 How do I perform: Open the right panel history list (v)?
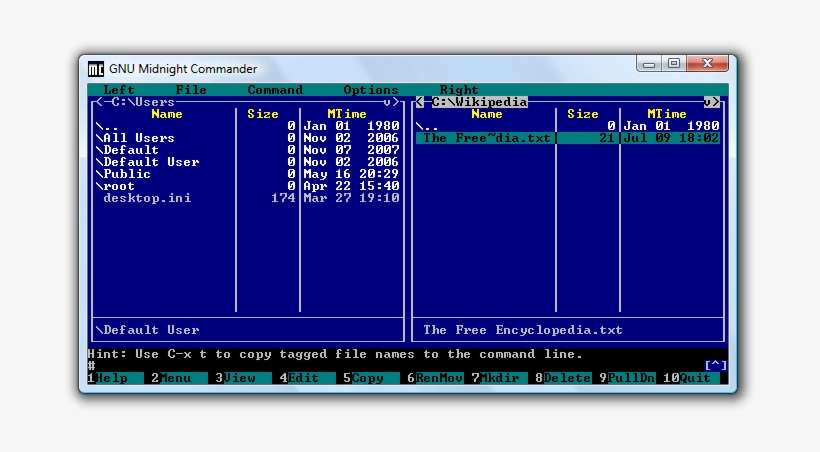pyautogui.click(x=707, y=102)
